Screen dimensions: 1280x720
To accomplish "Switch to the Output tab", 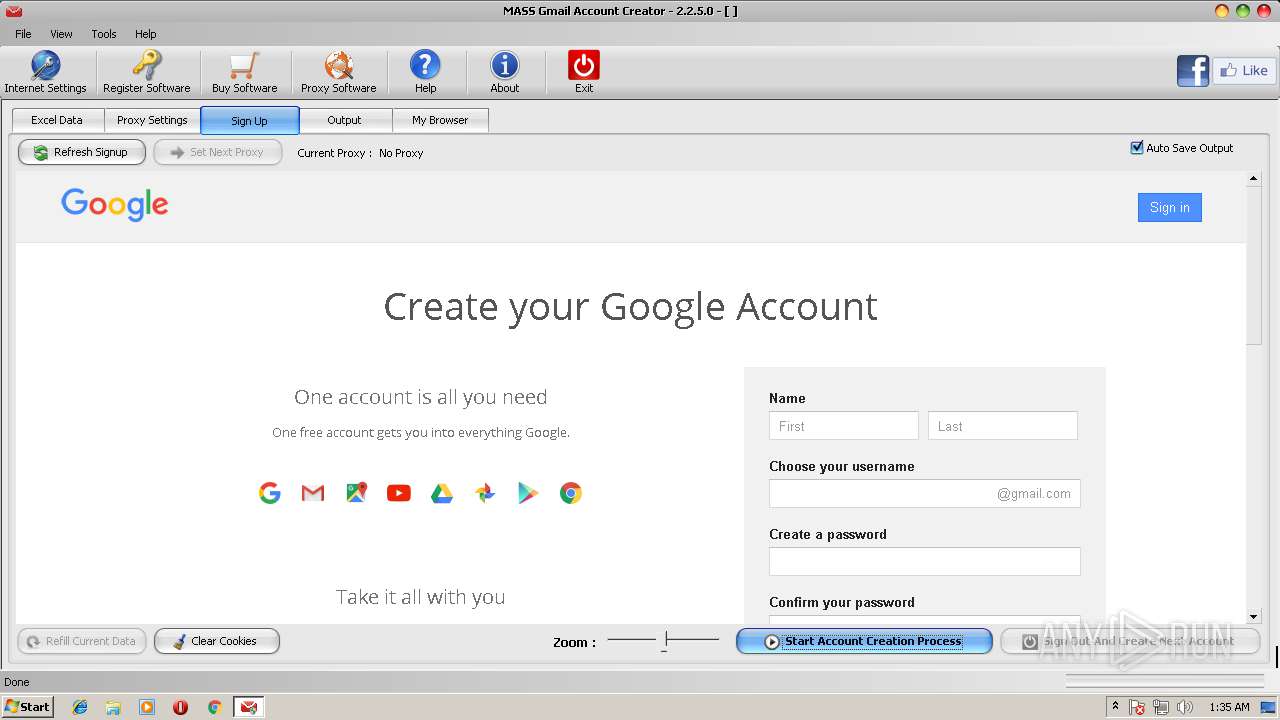I will [x=344, y=120].
